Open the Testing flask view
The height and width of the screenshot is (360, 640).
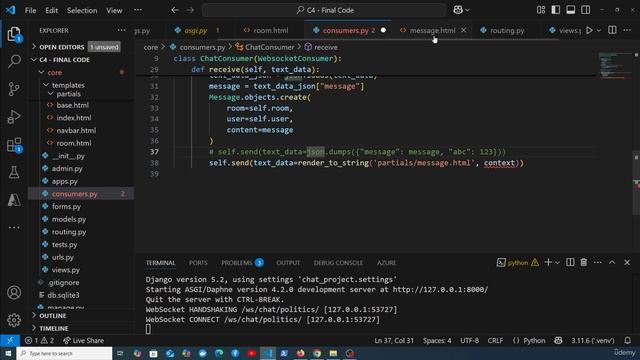[14, 172]
